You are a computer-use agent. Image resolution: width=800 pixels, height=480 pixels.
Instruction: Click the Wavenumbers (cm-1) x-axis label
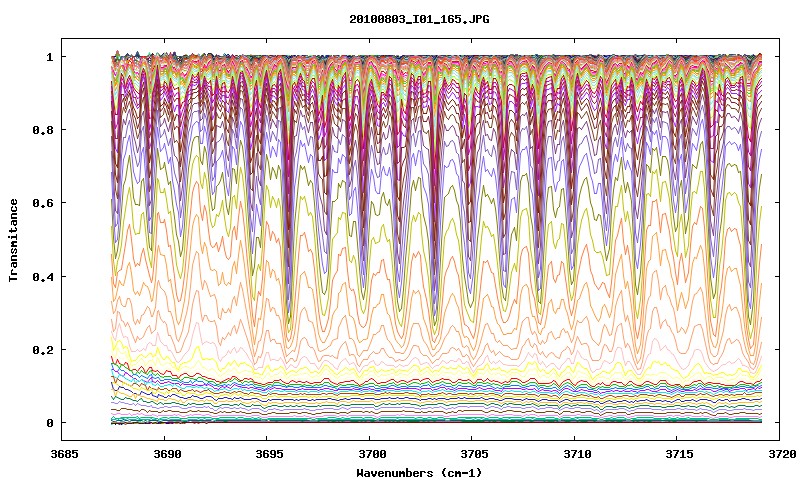(419, 472)
